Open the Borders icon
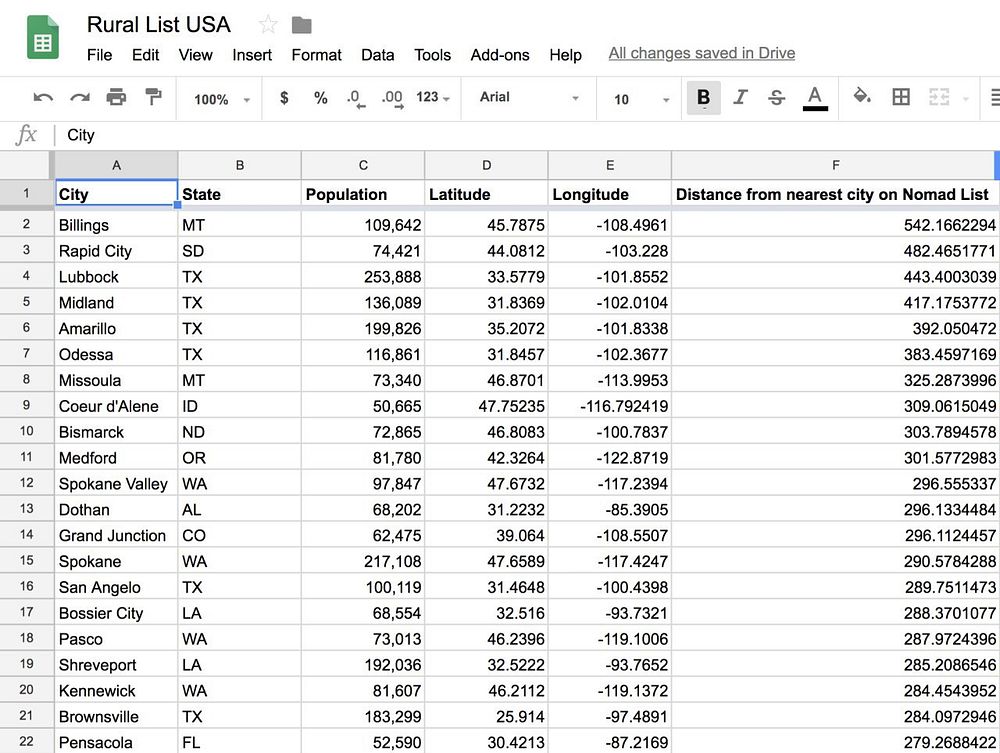 coord(901,97)
